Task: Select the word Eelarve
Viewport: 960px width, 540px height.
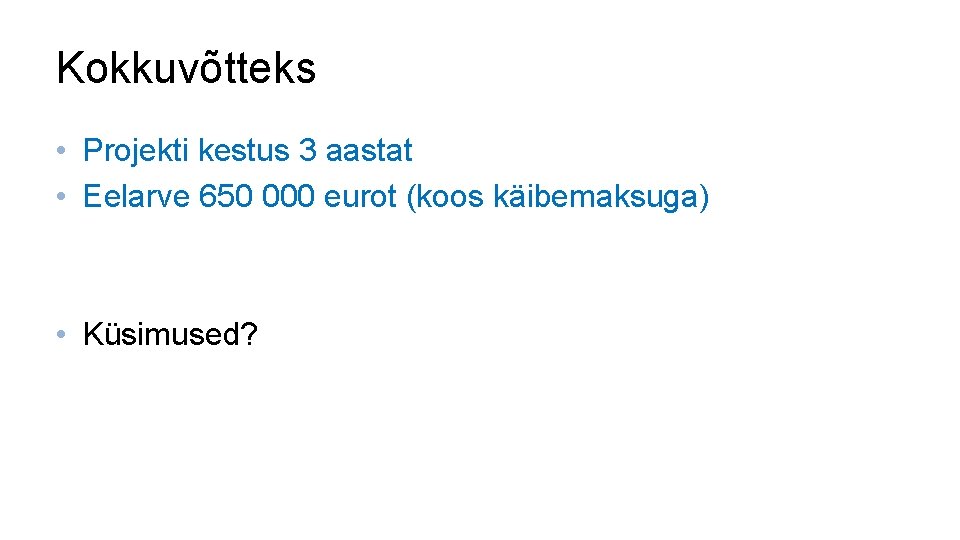Action: (x=137, y=198)
